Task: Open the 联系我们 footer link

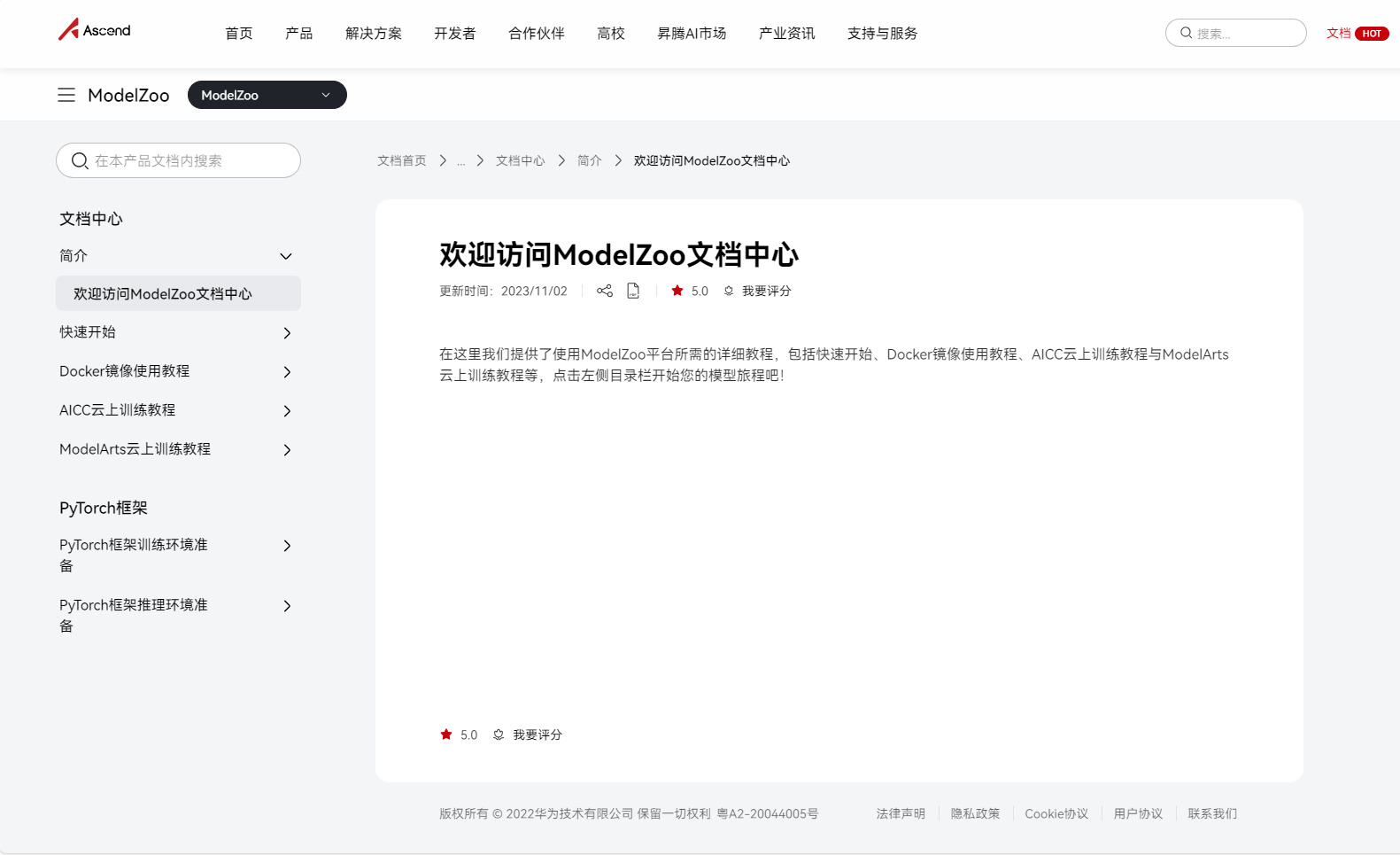Action: coord(1212,813)
